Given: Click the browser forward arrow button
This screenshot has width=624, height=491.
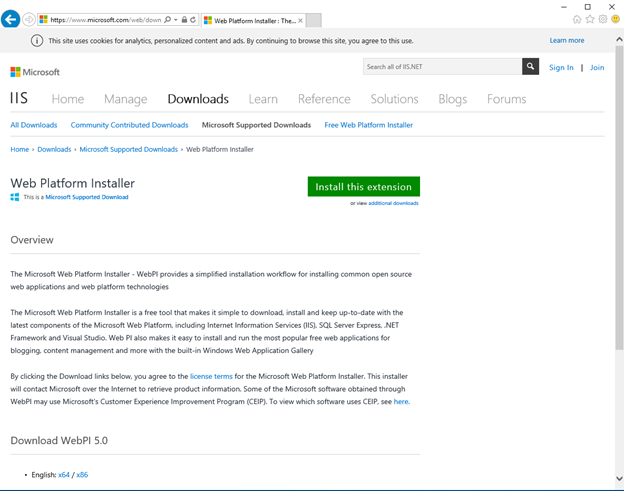Looking at the screenshot, I should (29, 19).
